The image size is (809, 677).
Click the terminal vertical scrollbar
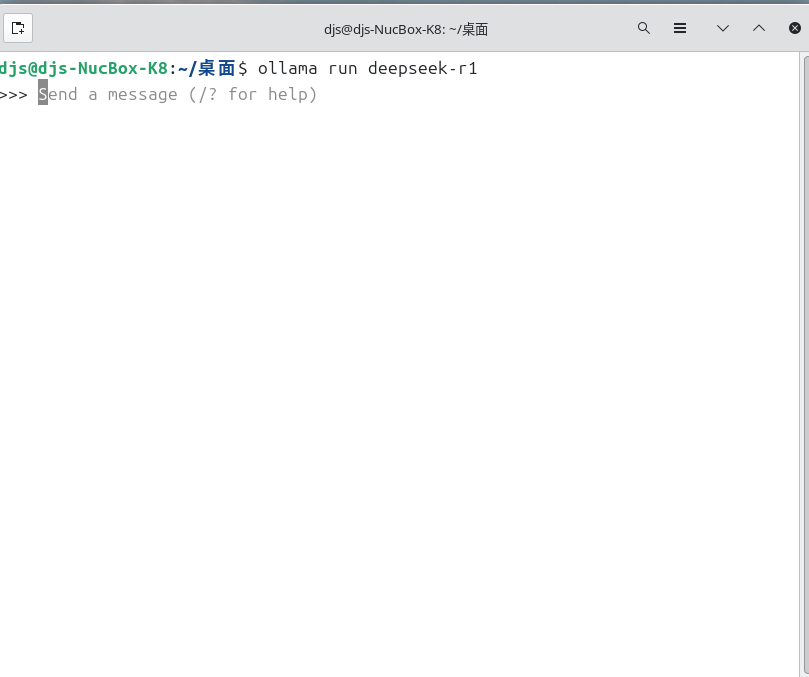(804, 364)
